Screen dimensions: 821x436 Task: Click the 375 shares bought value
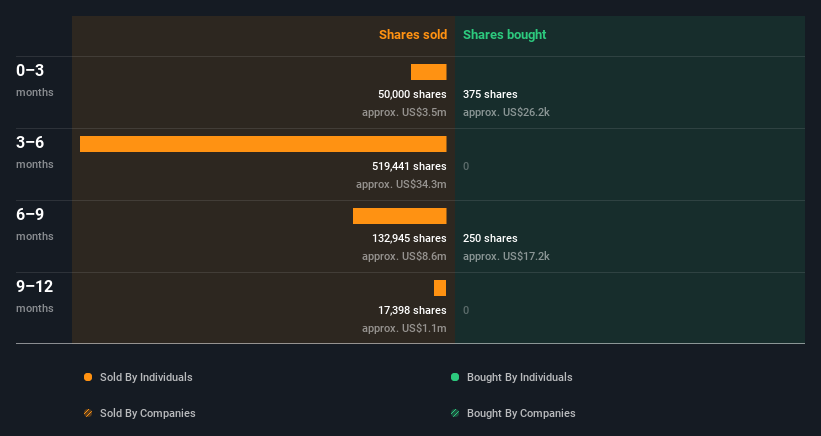coord(490,94)
